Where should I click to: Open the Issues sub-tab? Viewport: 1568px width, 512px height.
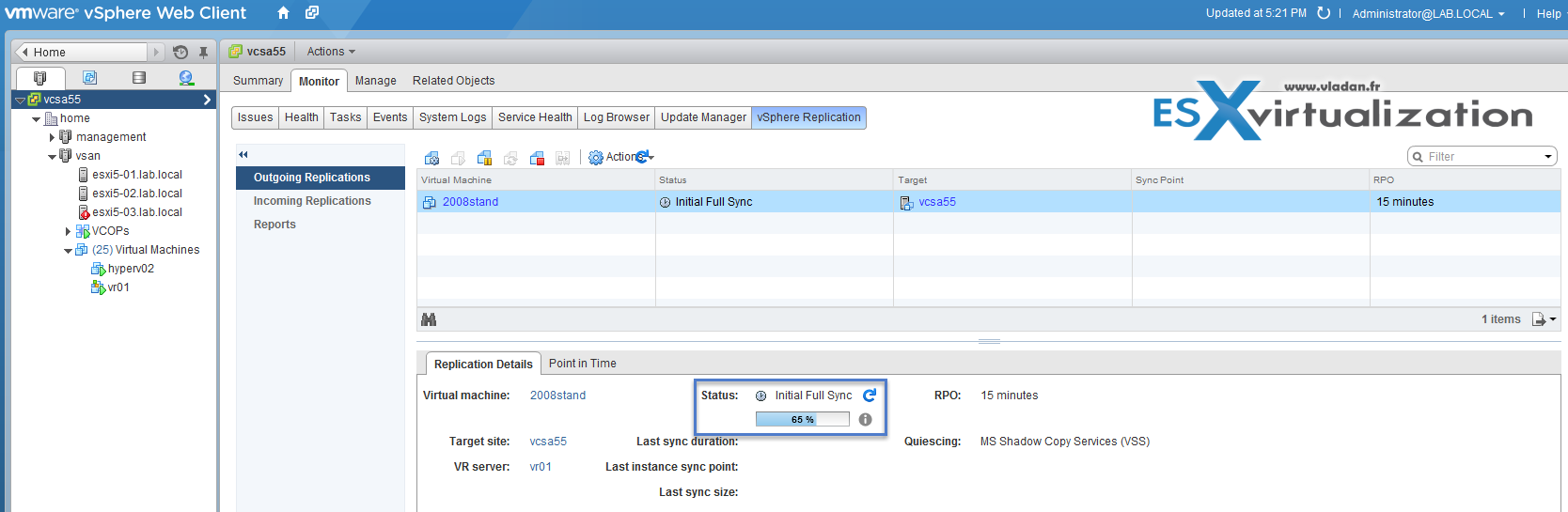[255, 117]
